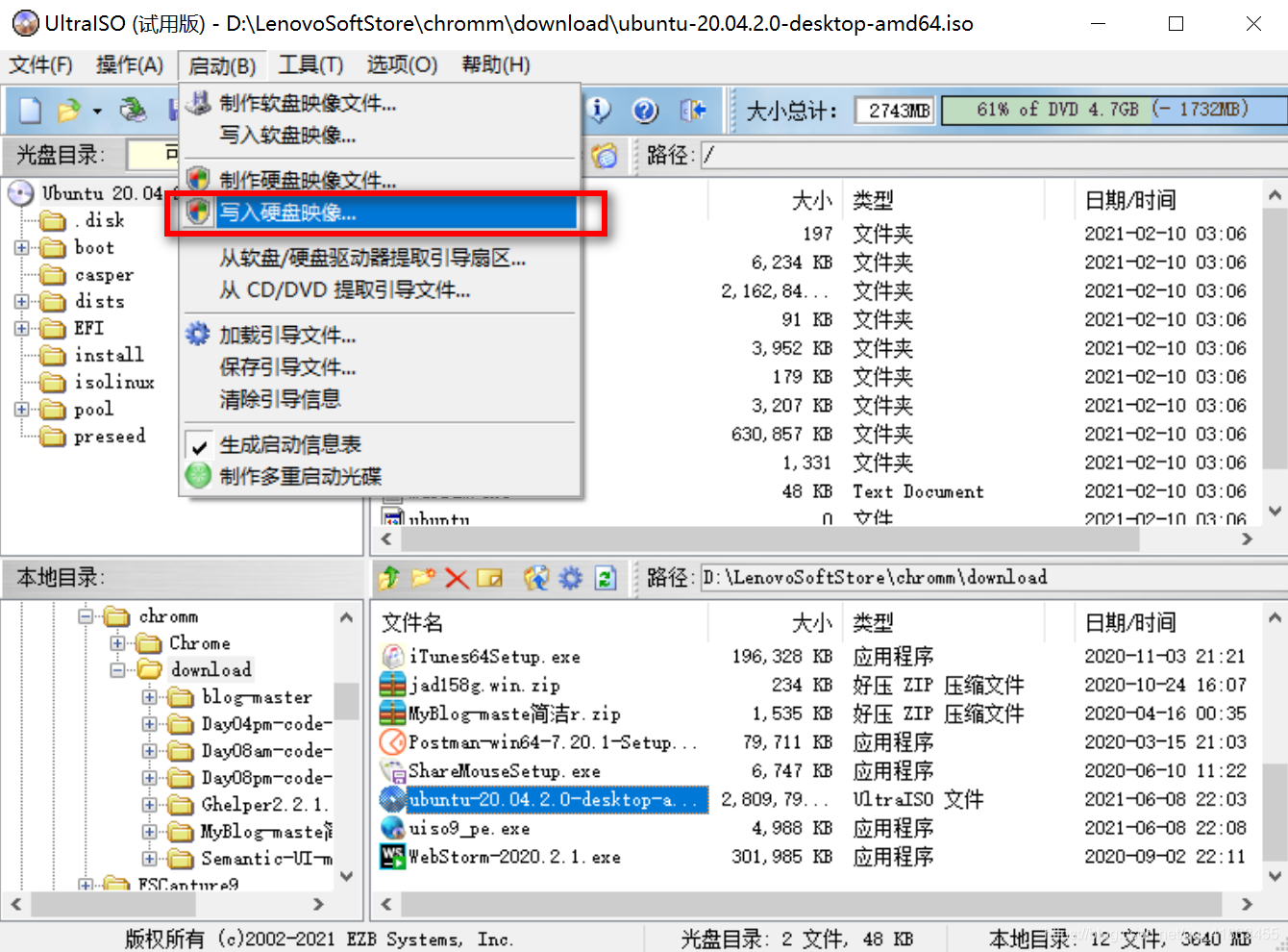Click the Exit door icon in toolbar
Image resolution: width=1288 pixels, height=952 pixels.
[x=692, y=111]
